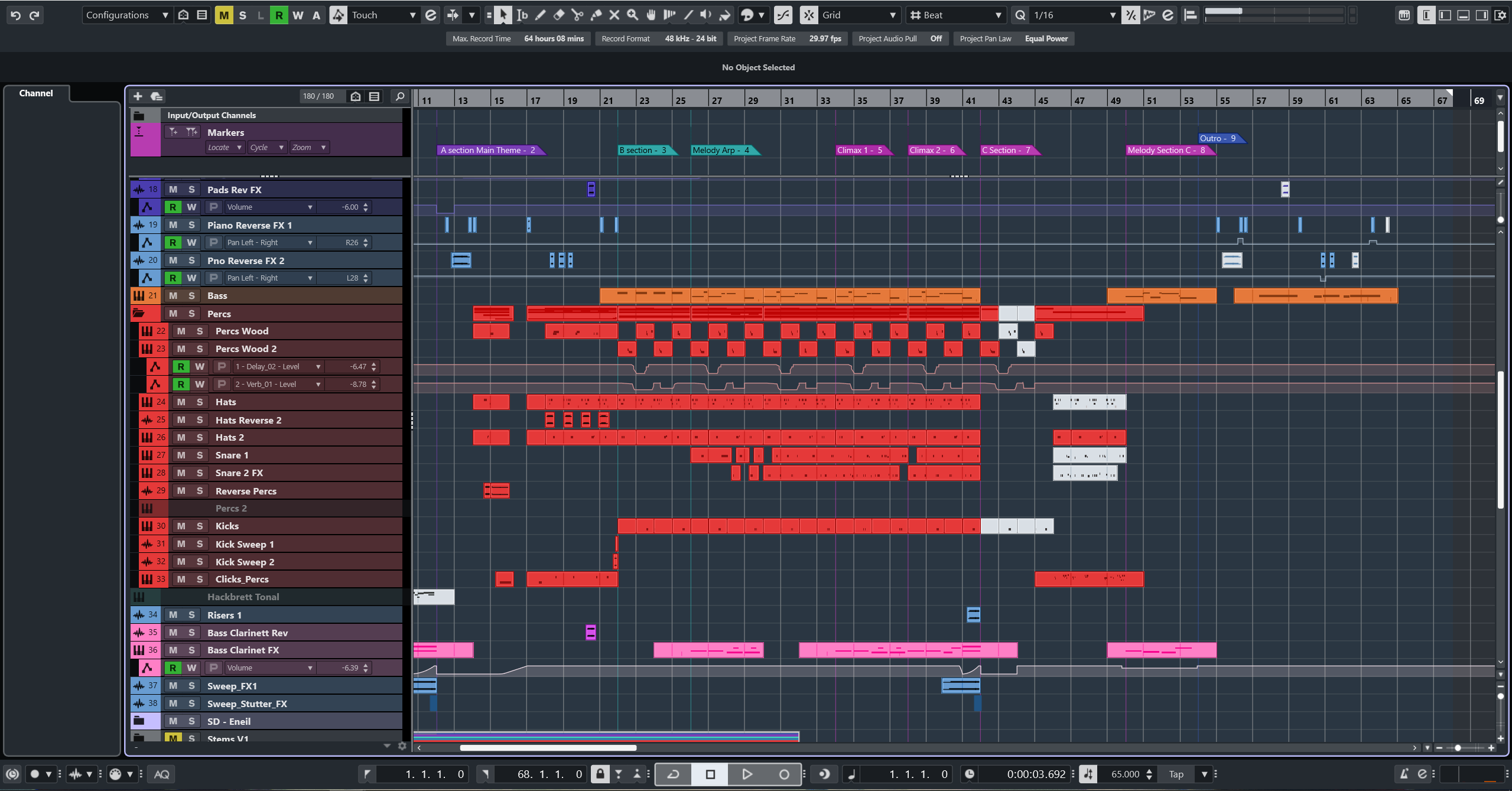This screenshot has width=1512, height=791.
Task: Select the Object Selection arrow tool
Action: pyautogui.click(x=502, y=15)
